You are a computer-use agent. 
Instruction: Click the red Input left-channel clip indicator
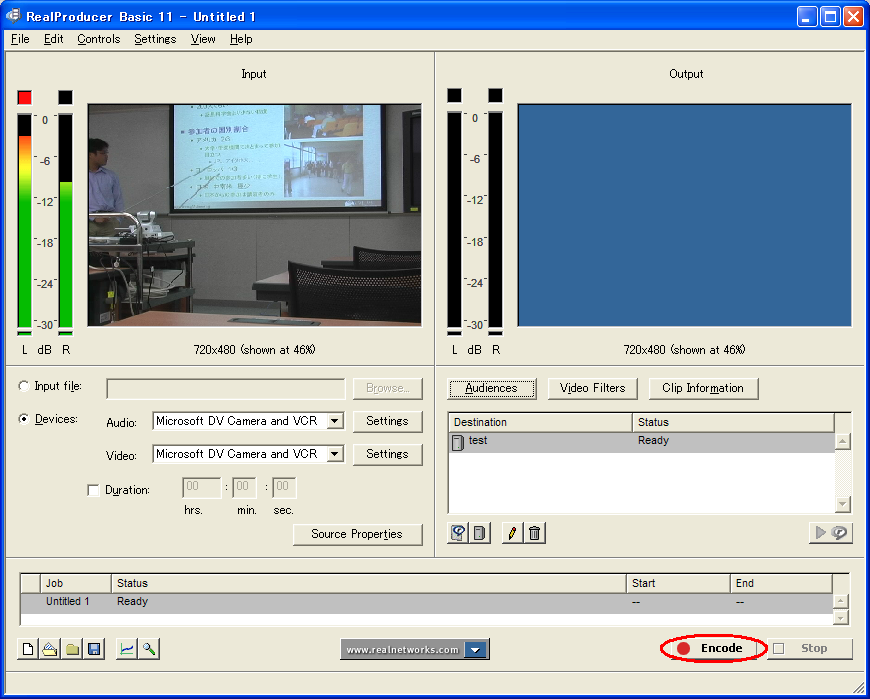[x=24, y=98]
